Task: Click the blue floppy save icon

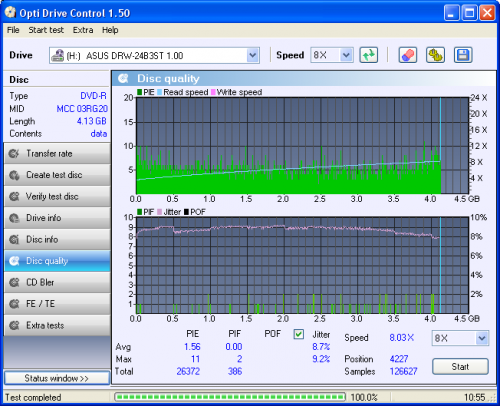Action: [463, 55]
